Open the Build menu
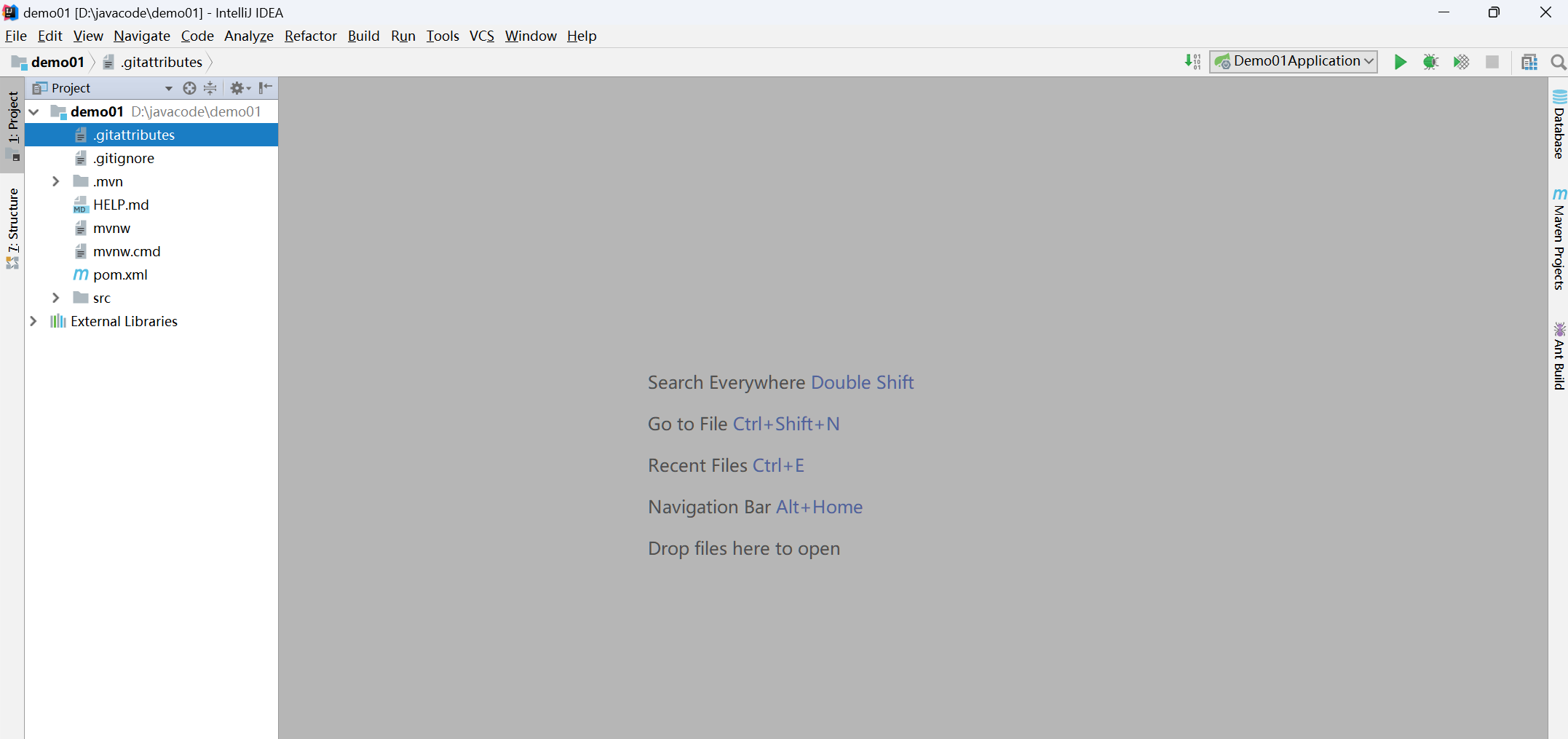The image size is (1568, 739). pyautogui.click(x=363, y=36)
